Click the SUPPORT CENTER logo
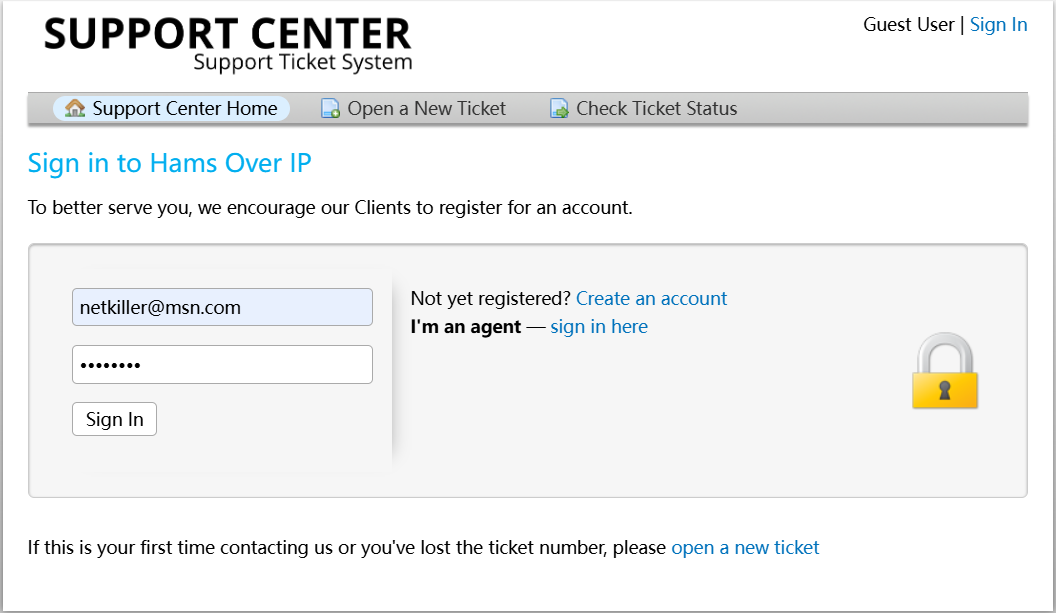 (228, 34)
